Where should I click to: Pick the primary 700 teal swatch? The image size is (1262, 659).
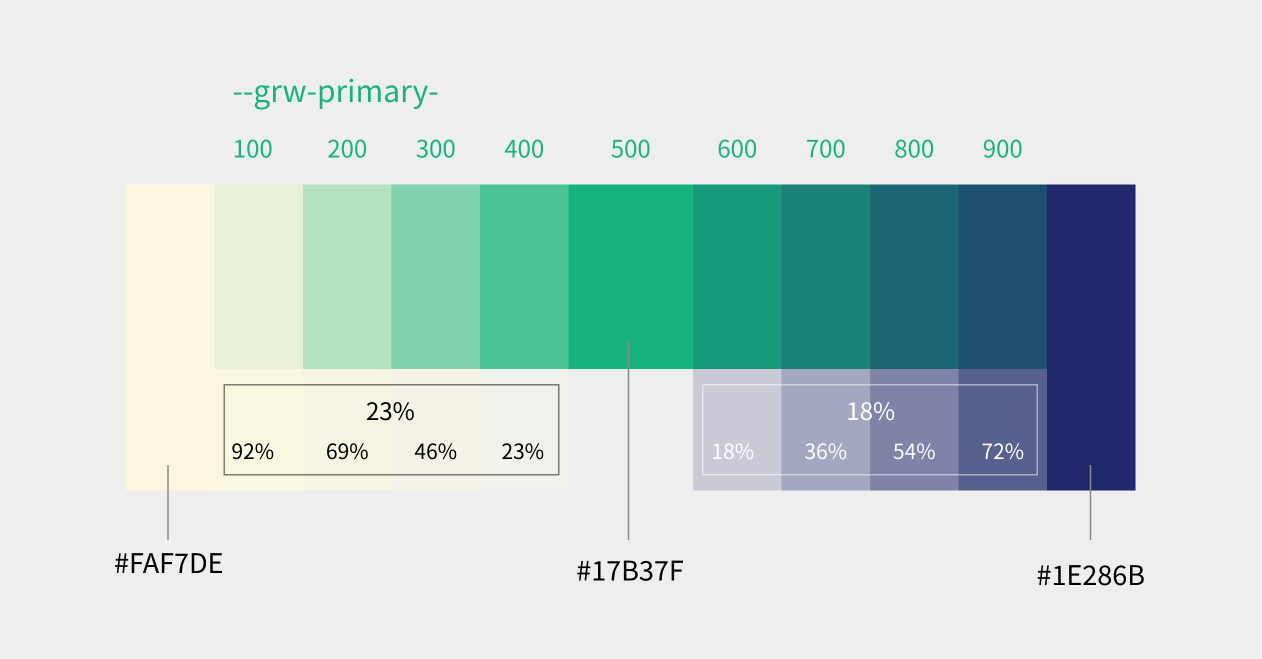(x=825, y=276)
